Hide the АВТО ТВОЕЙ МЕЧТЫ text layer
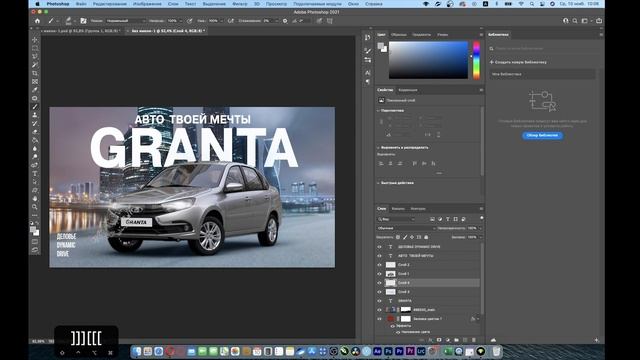640x360 pixels. coord(379,256)
